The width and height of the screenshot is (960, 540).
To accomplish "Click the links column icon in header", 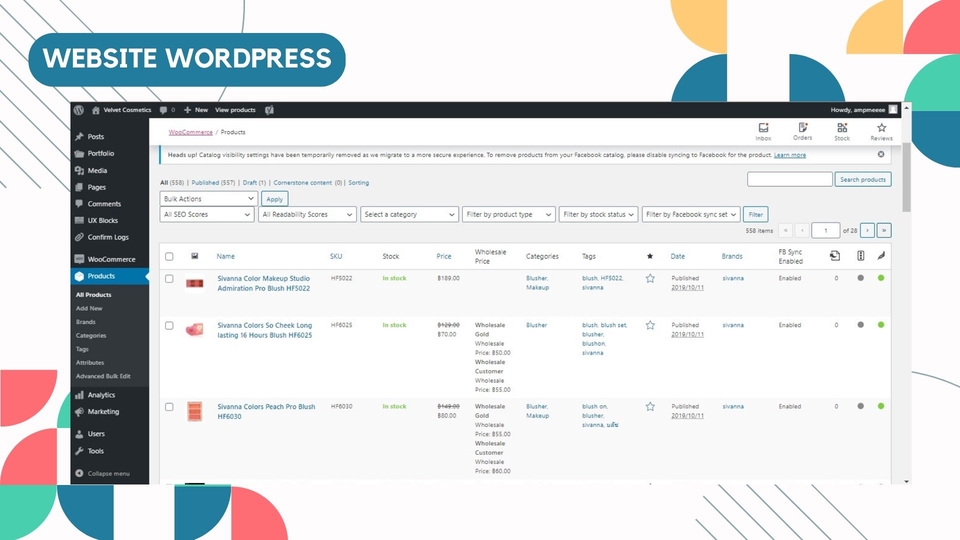I will tap(835, 256).
